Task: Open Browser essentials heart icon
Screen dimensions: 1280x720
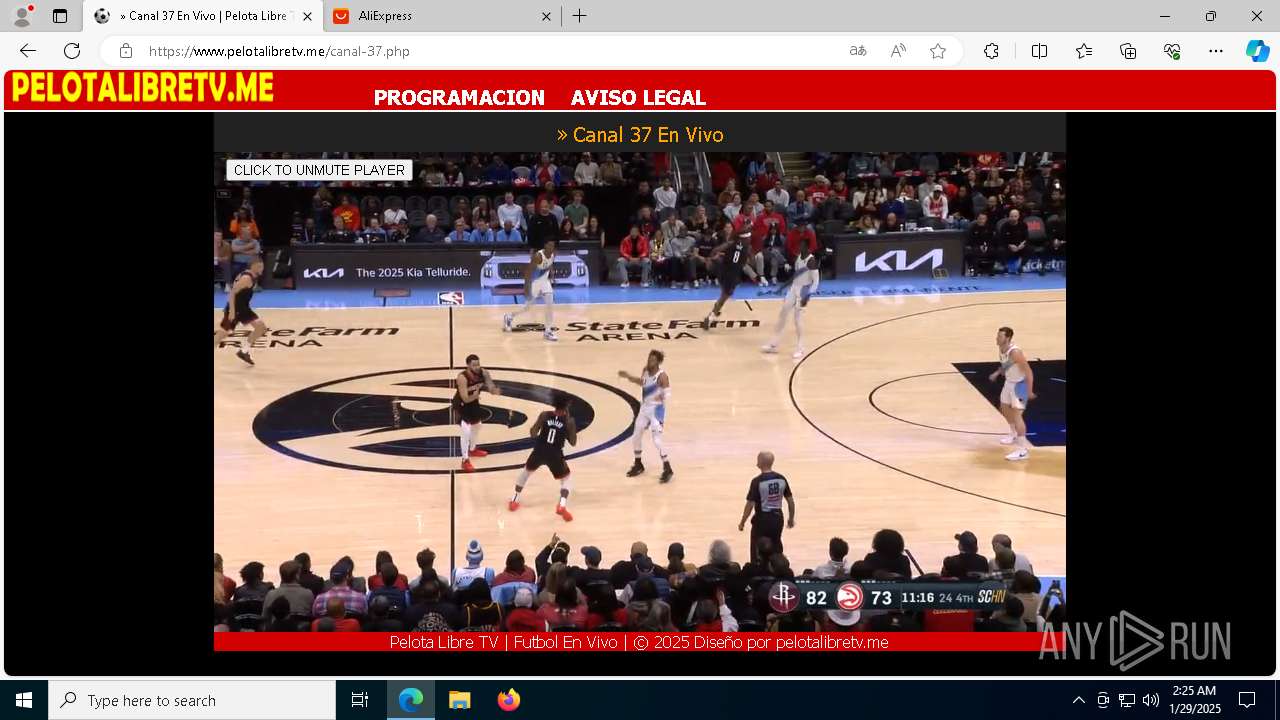Action: click(x=1172, y=51)
